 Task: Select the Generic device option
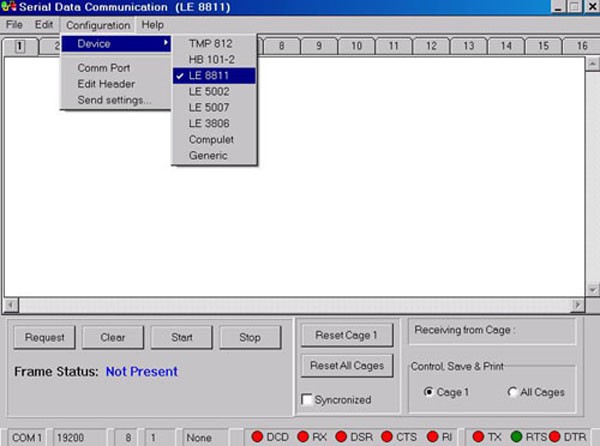tap(208, 155)
